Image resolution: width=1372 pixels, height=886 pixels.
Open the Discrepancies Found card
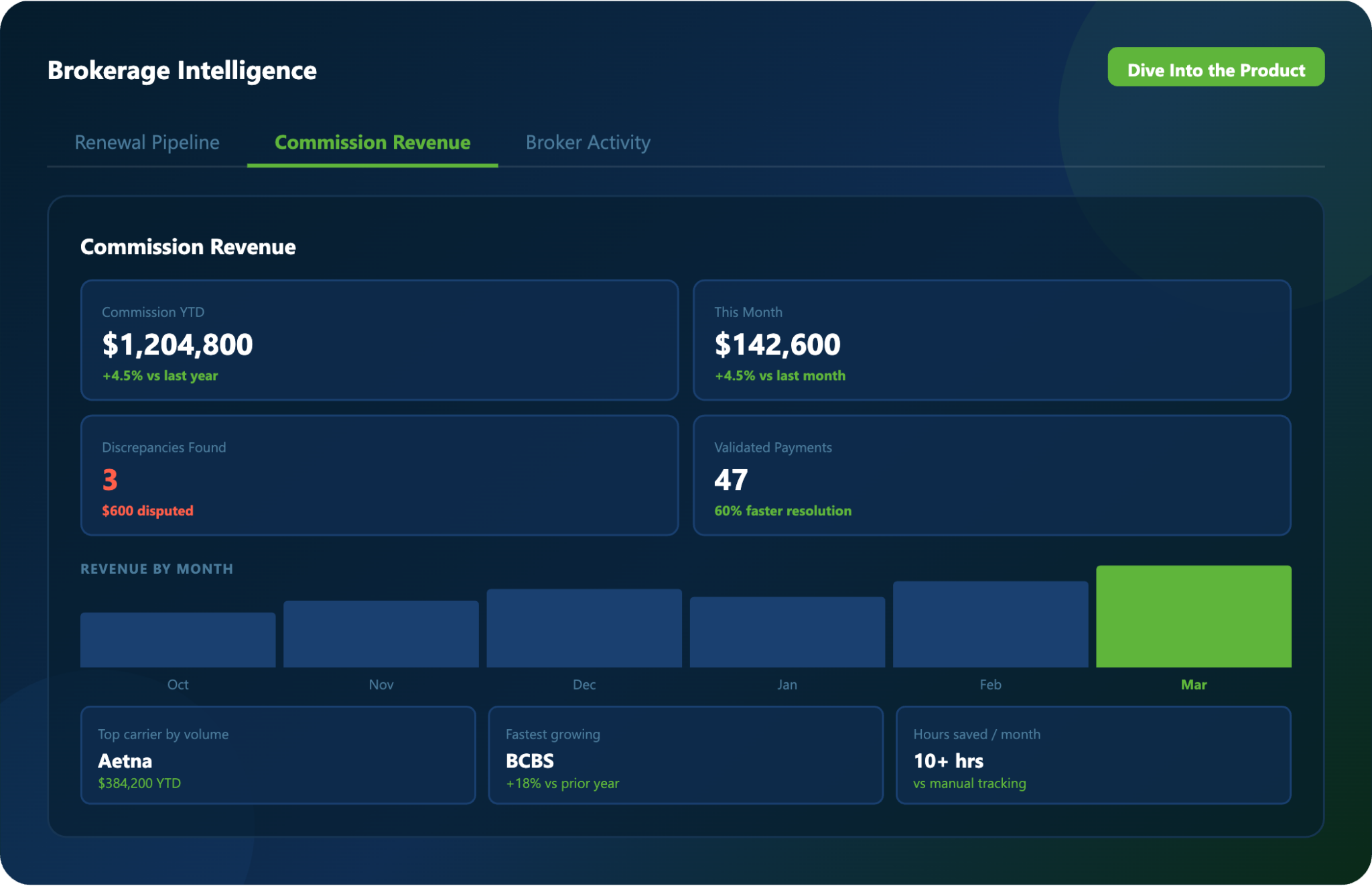tap(379, 475)
